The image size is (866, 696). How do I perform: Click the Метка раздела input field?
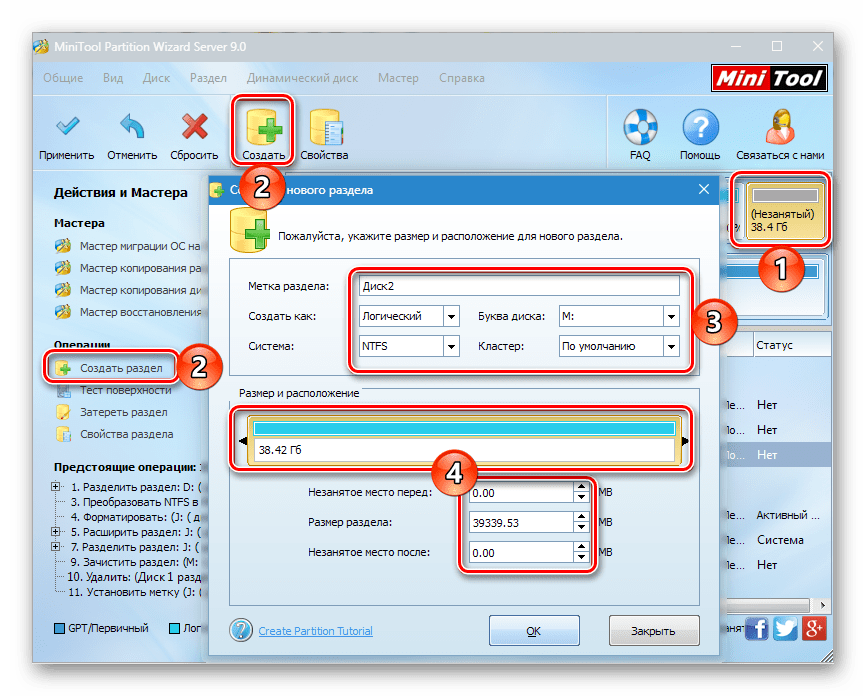pos(519,286)
